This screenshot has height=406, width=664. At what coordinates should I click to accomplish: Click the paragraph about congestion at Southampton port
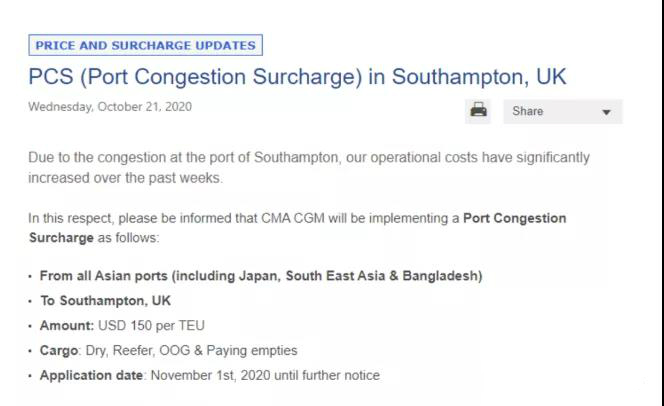pyautogui.click(x=309, y=167)
